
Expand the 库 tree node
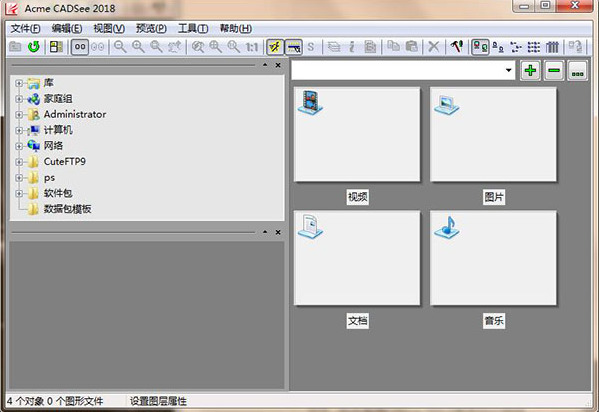coord(19,83)
